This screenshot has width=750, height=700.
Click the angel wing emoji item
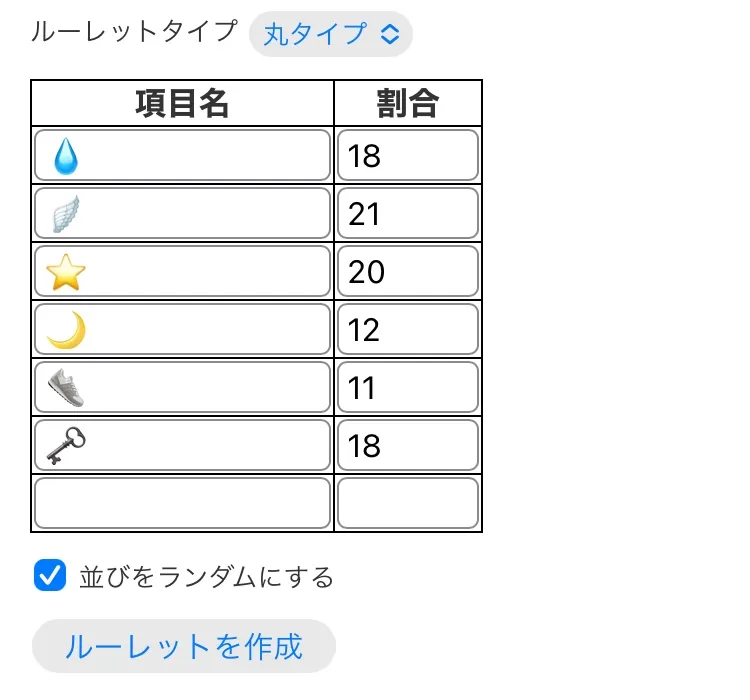(x=65, y=214)
